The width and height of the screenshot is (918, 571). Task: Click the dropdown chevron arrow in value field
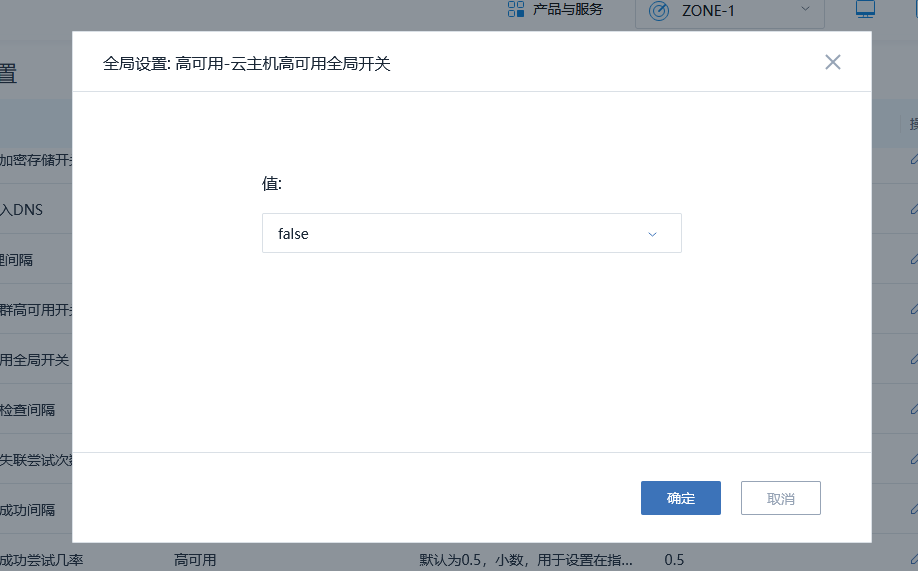(x=652, y=234)
